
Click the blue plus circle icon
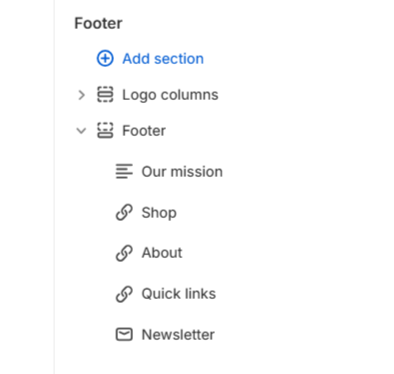tap(105, 59)
